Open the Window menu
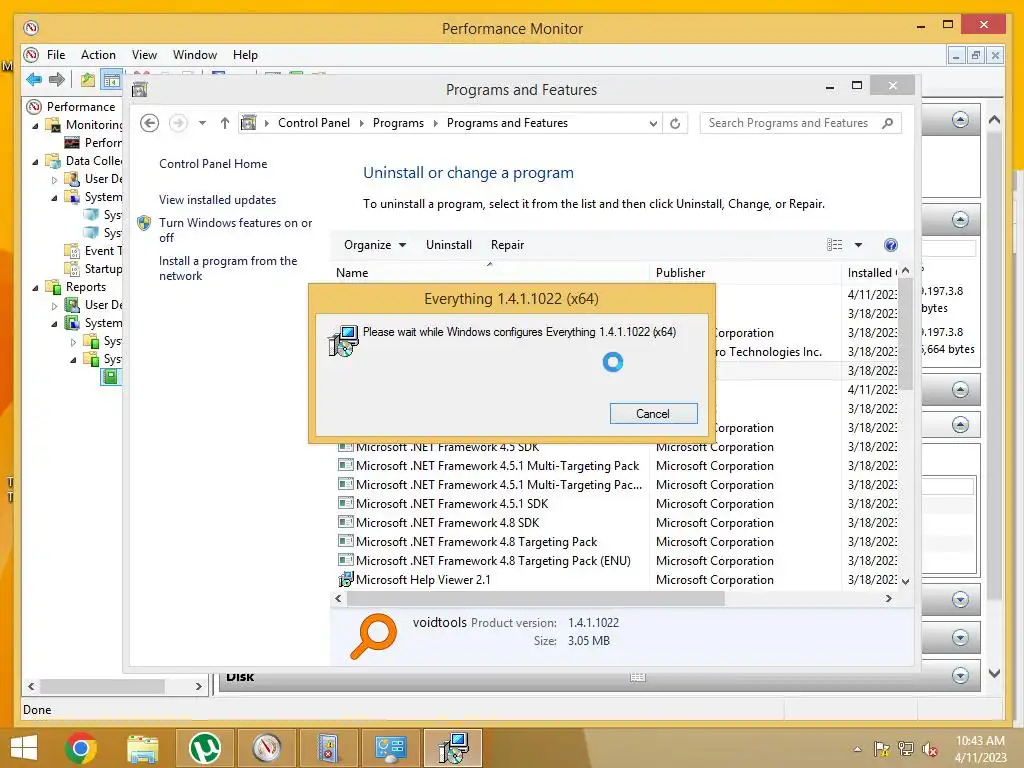Viewport: 1024px width, 768px height. point(195,55)
